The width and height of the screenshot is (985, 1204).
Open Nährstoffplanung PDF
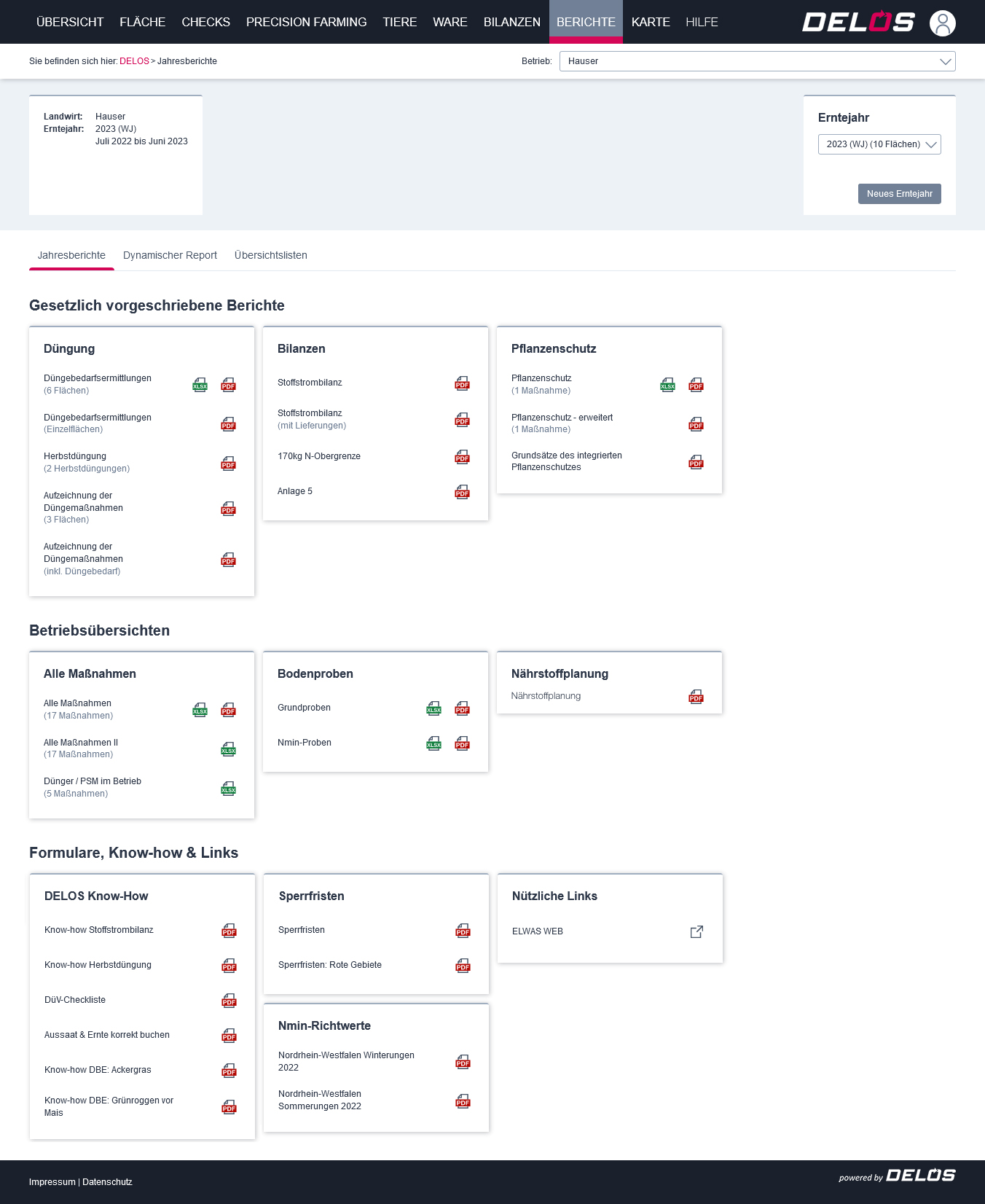(x=696, y=697)
